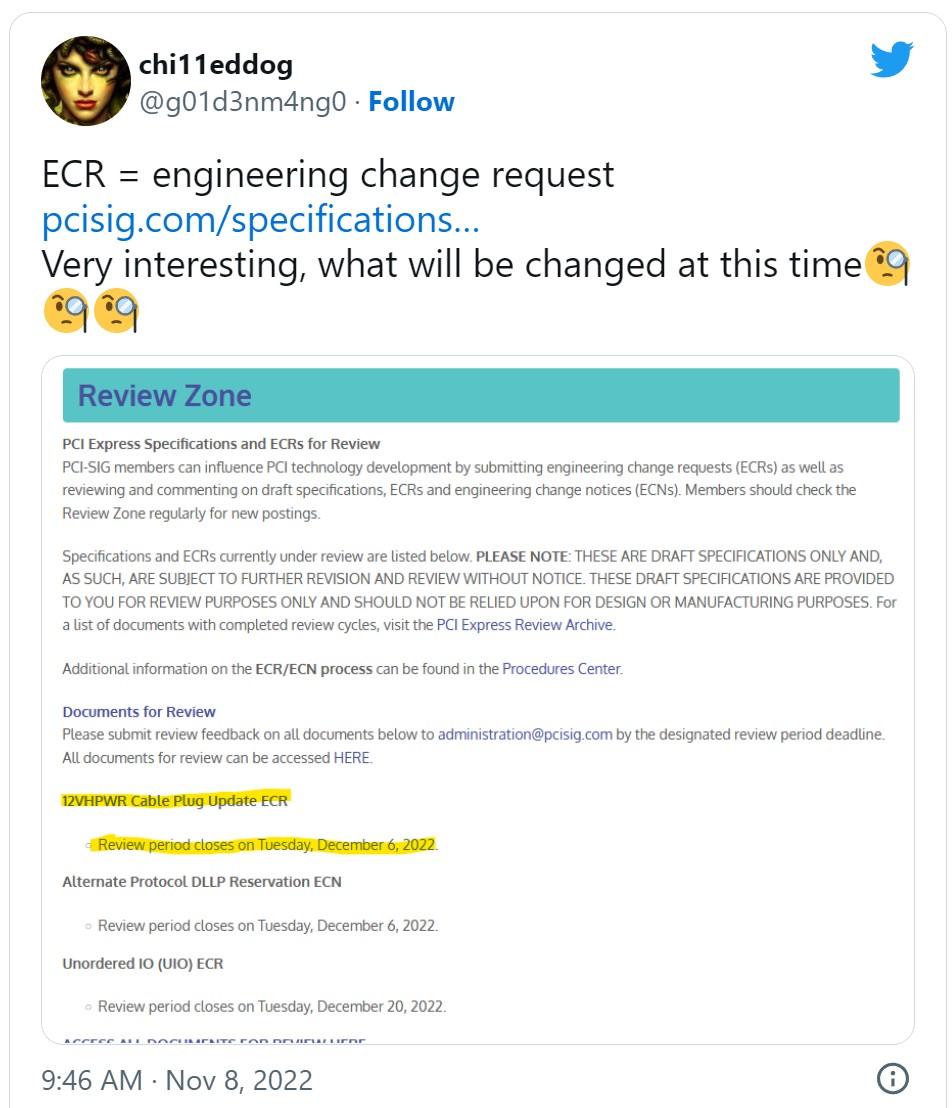Image resolution: width=952 pixels, height=1108 pixels.
Task: Click the highlighted December 6 review deadline
Action: [267, 845]
